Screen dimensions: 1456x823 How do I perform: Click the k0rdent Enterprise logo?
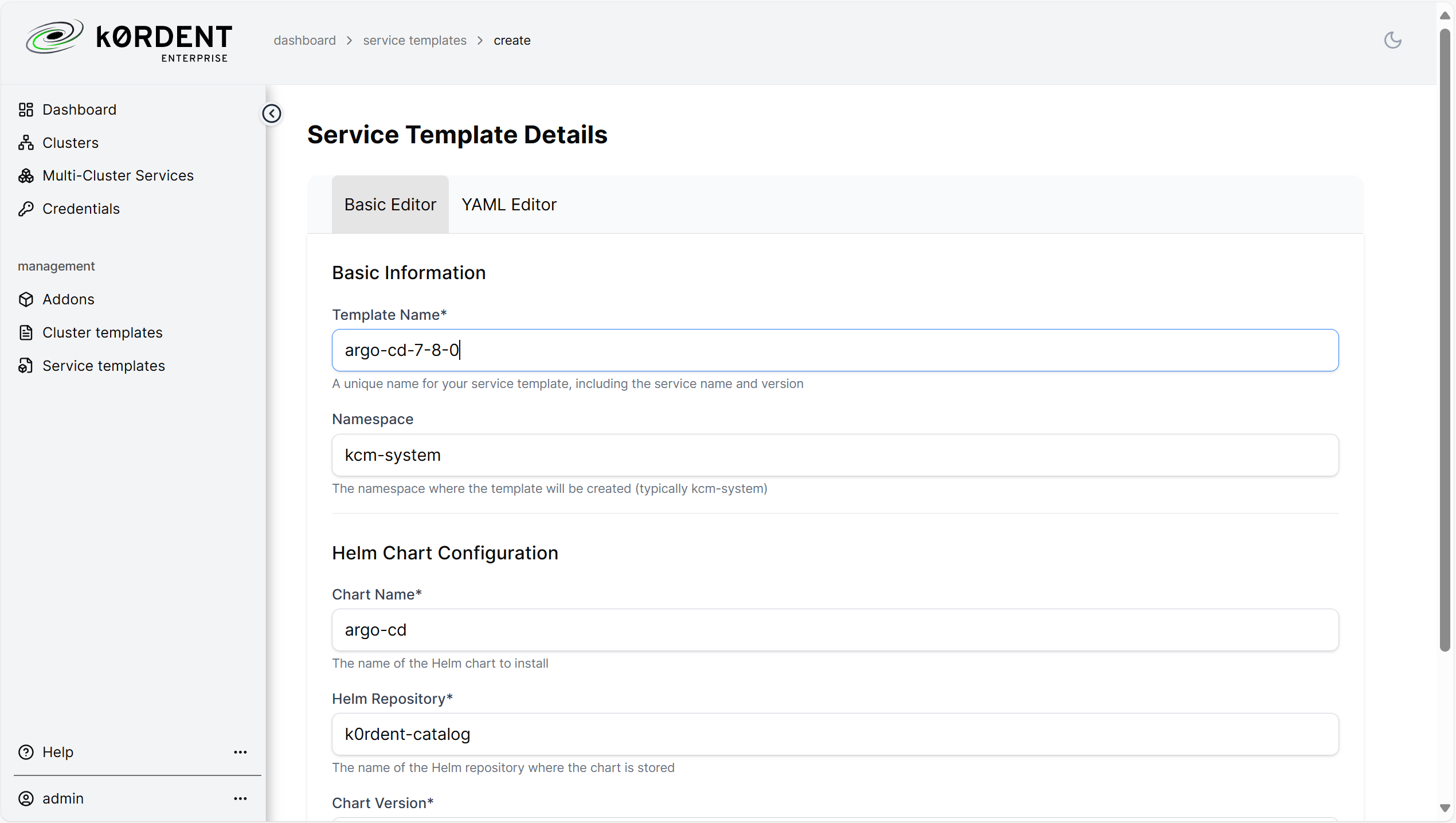coord(128,41)
